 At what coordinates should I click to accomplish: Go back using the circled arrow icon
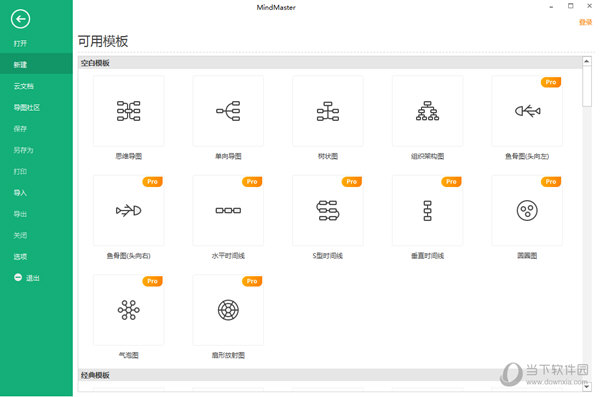(20, 19)
